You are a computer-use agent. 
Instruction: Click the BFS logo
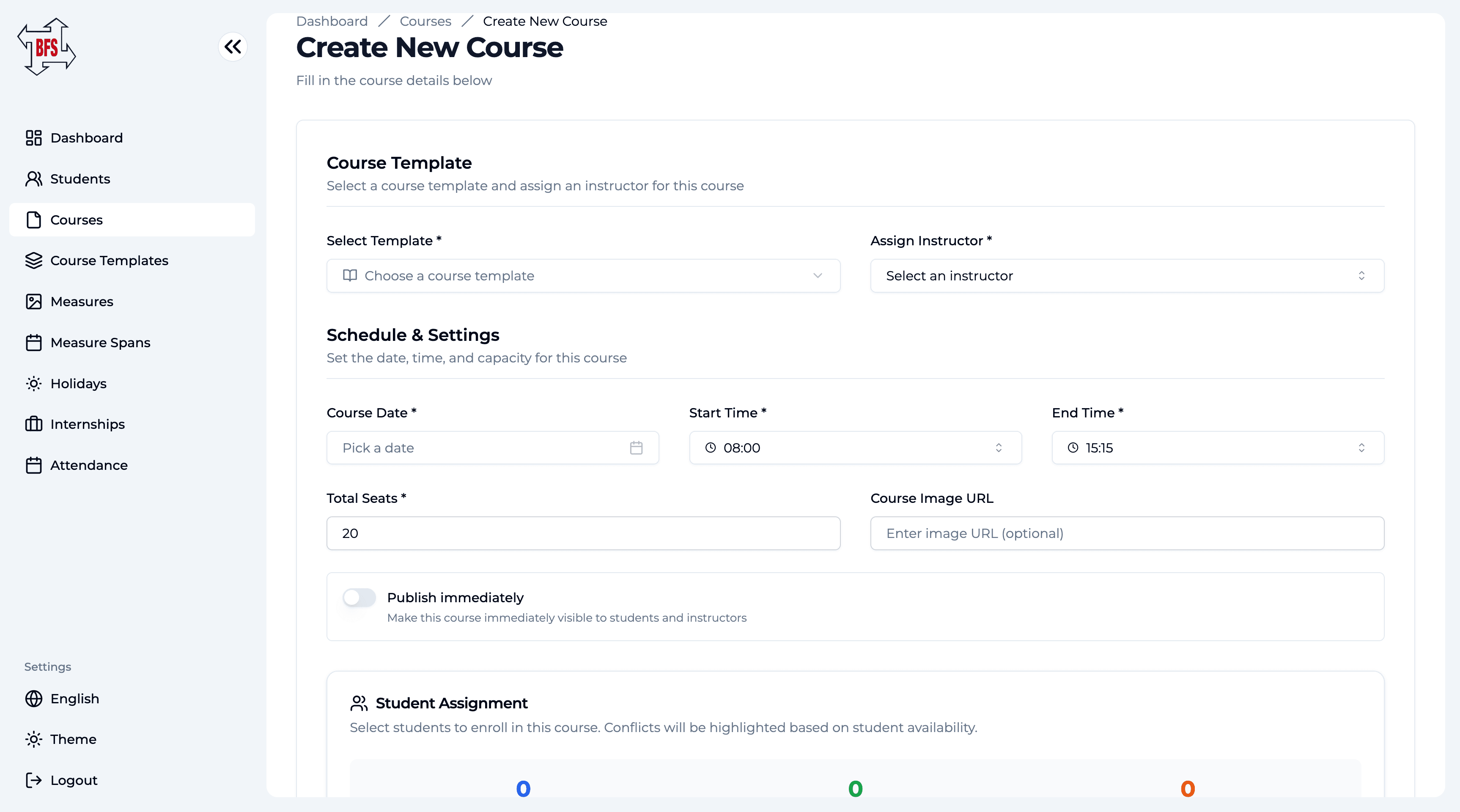(x=47, y=47)
